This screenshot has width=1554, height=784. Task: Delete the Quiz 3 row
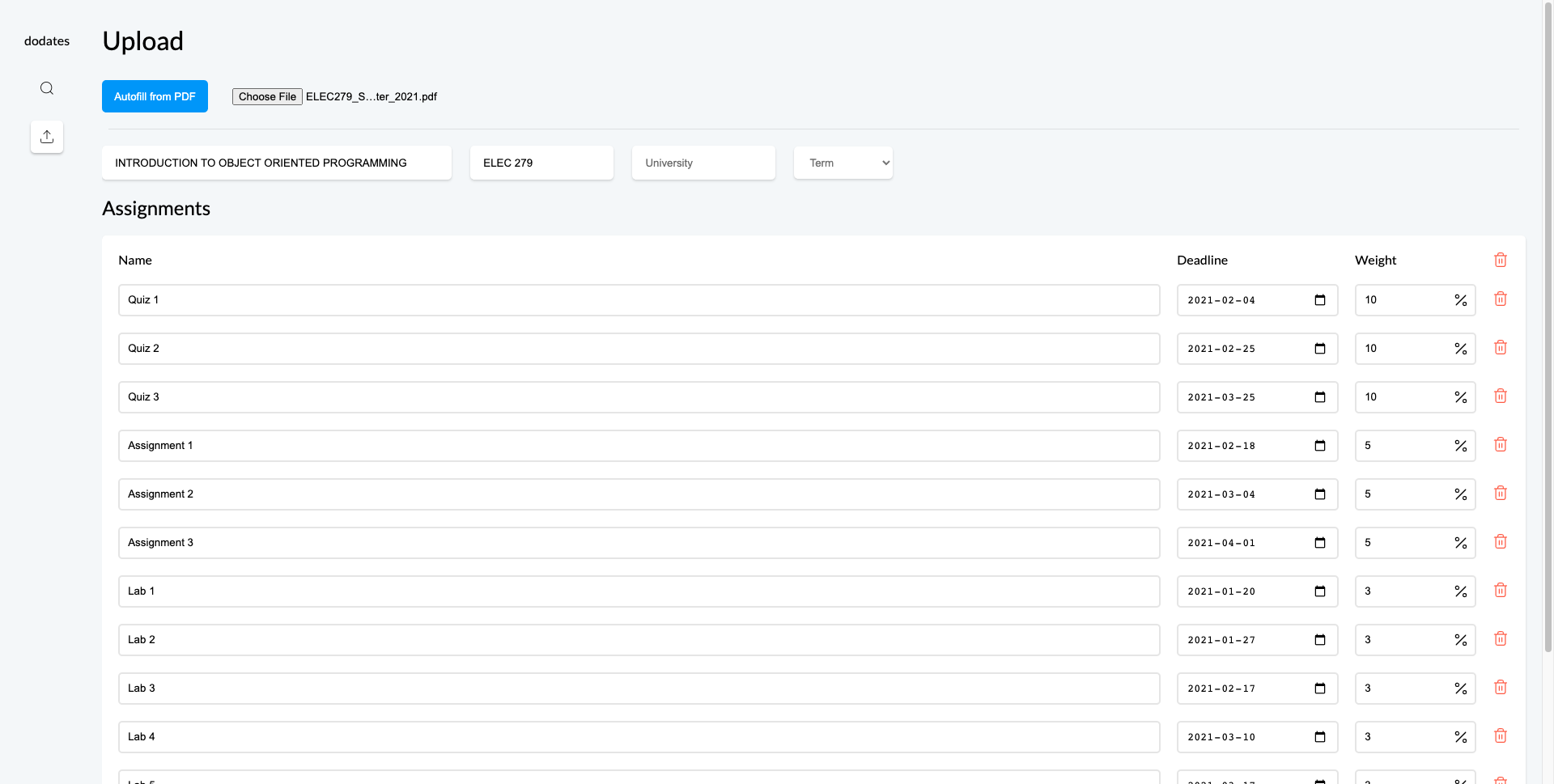pos(1501,396)
